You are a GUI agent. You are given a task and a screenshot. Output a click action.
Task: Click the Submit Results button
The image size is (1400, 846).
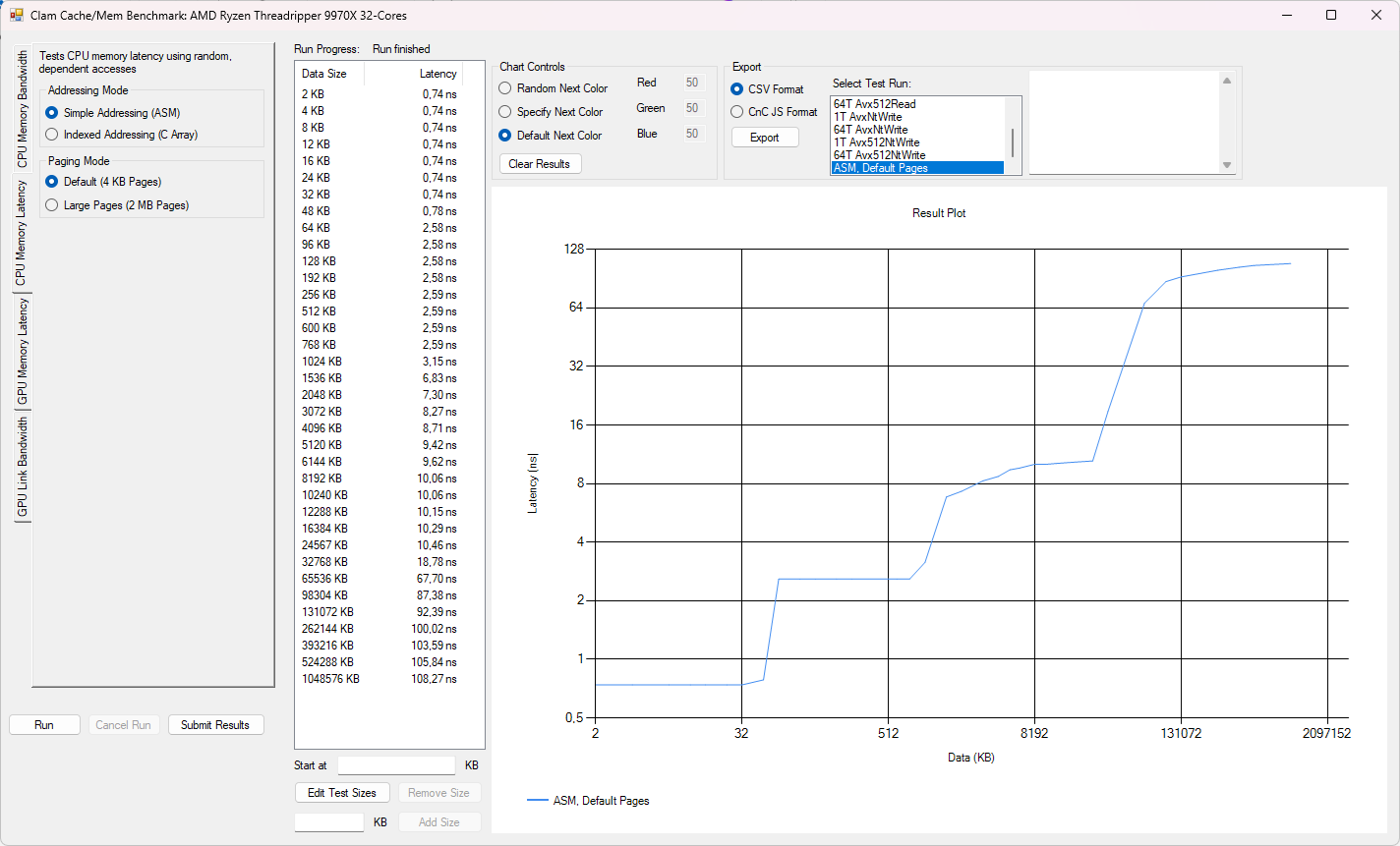point(215,725)
